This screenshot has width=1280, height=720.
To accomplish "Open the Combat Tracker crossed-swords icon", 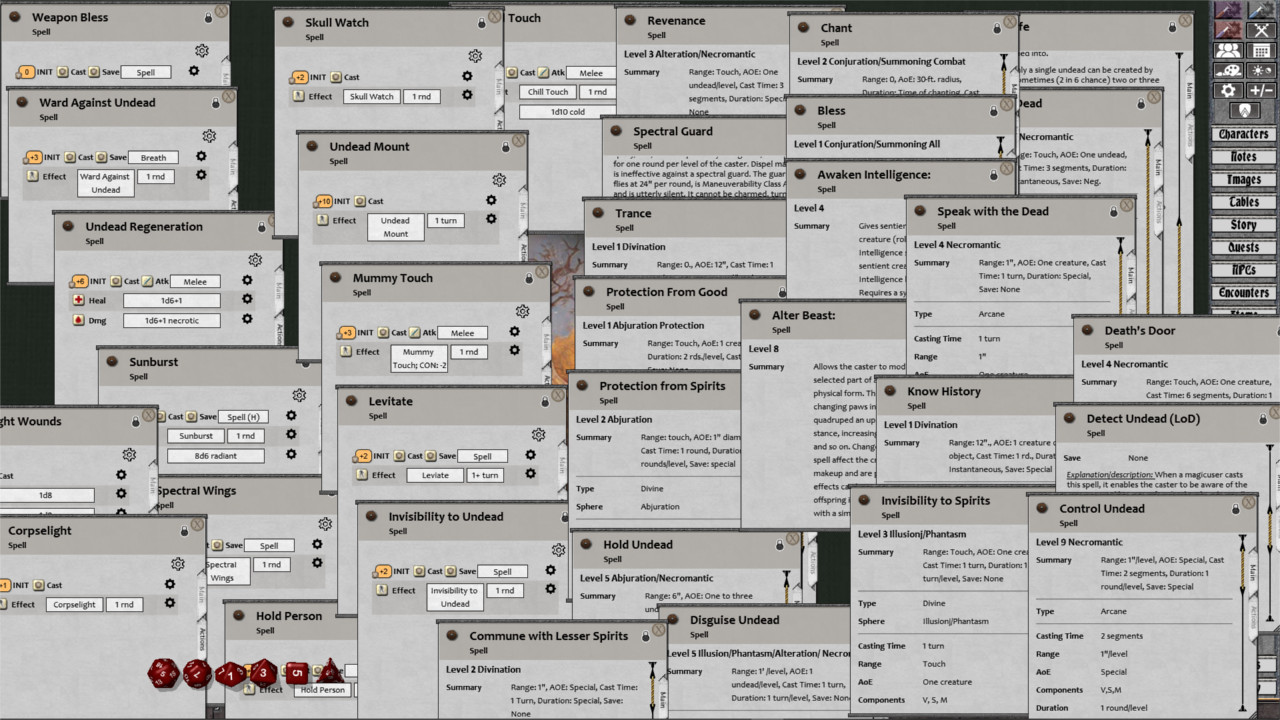I will [1261, 31].
